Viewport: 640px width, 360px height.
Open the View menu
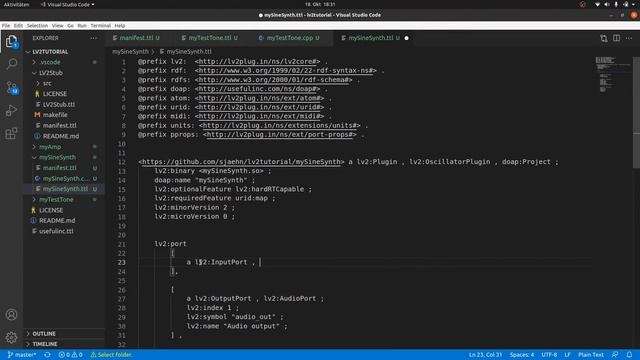click(58, 25)
